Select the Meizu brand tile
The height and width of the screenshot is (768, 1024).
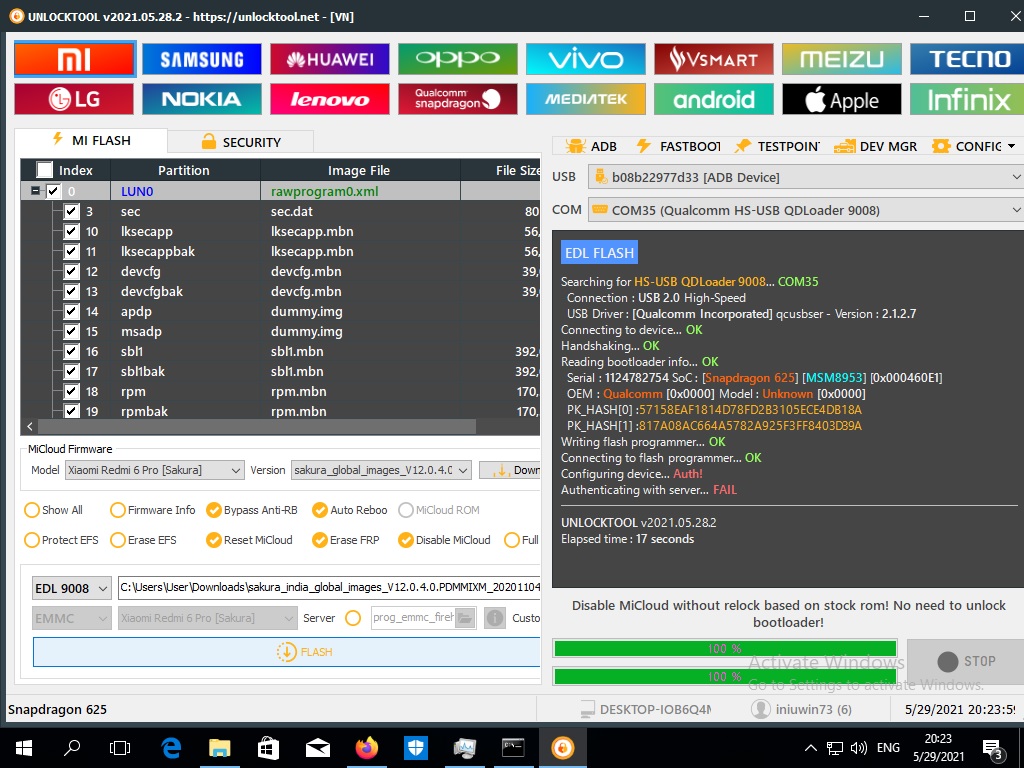point(842,59)
